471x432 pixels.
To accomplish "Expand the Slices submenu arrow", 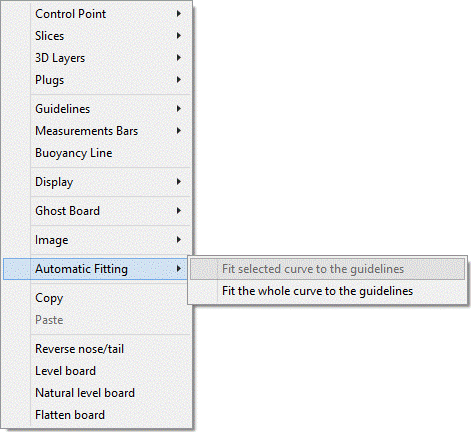I will pyautogui.click(x=179, y=36).
